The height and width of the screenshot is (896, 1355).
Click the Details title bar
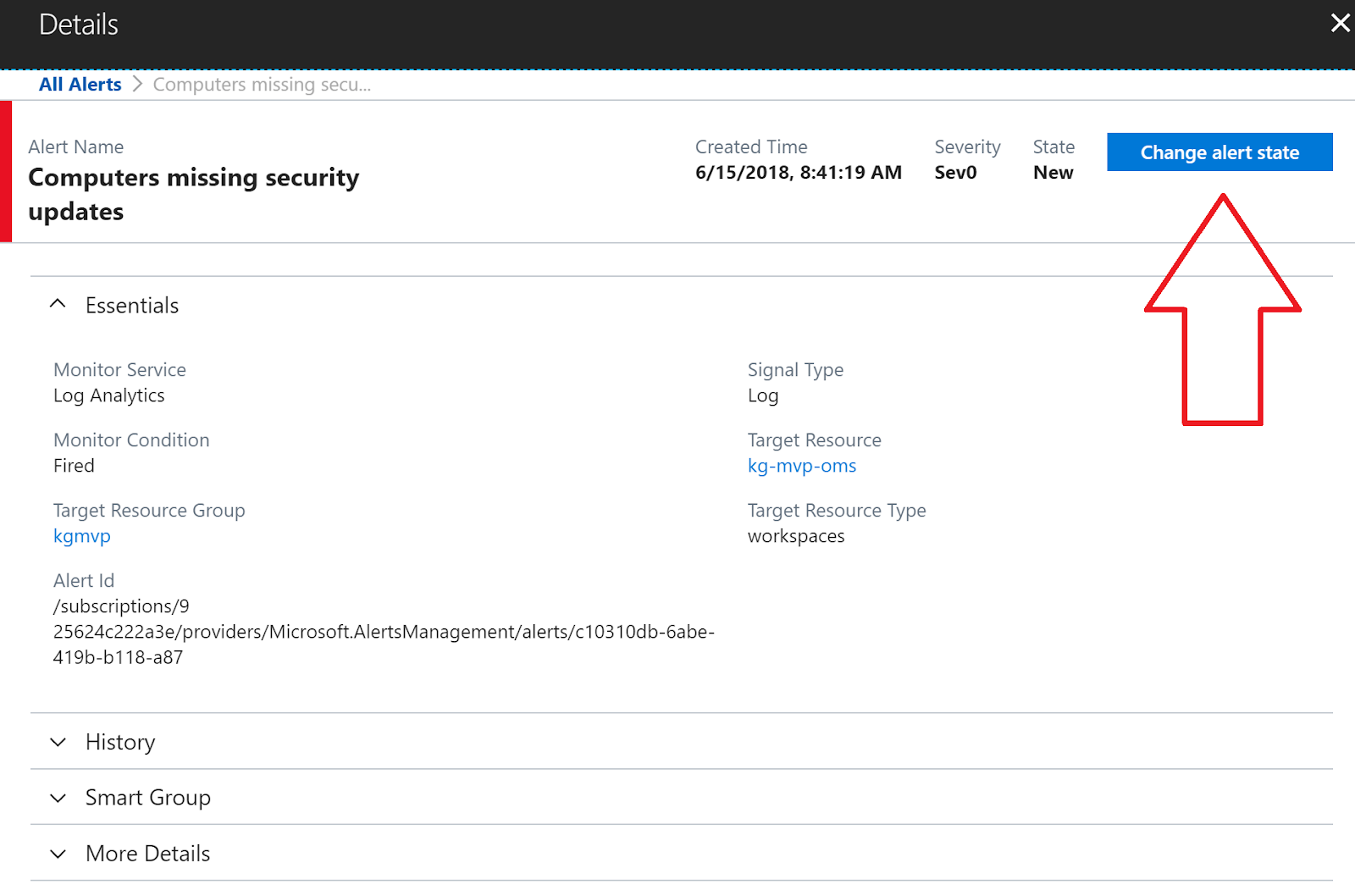pyautogui.click(x=78, y=24)
